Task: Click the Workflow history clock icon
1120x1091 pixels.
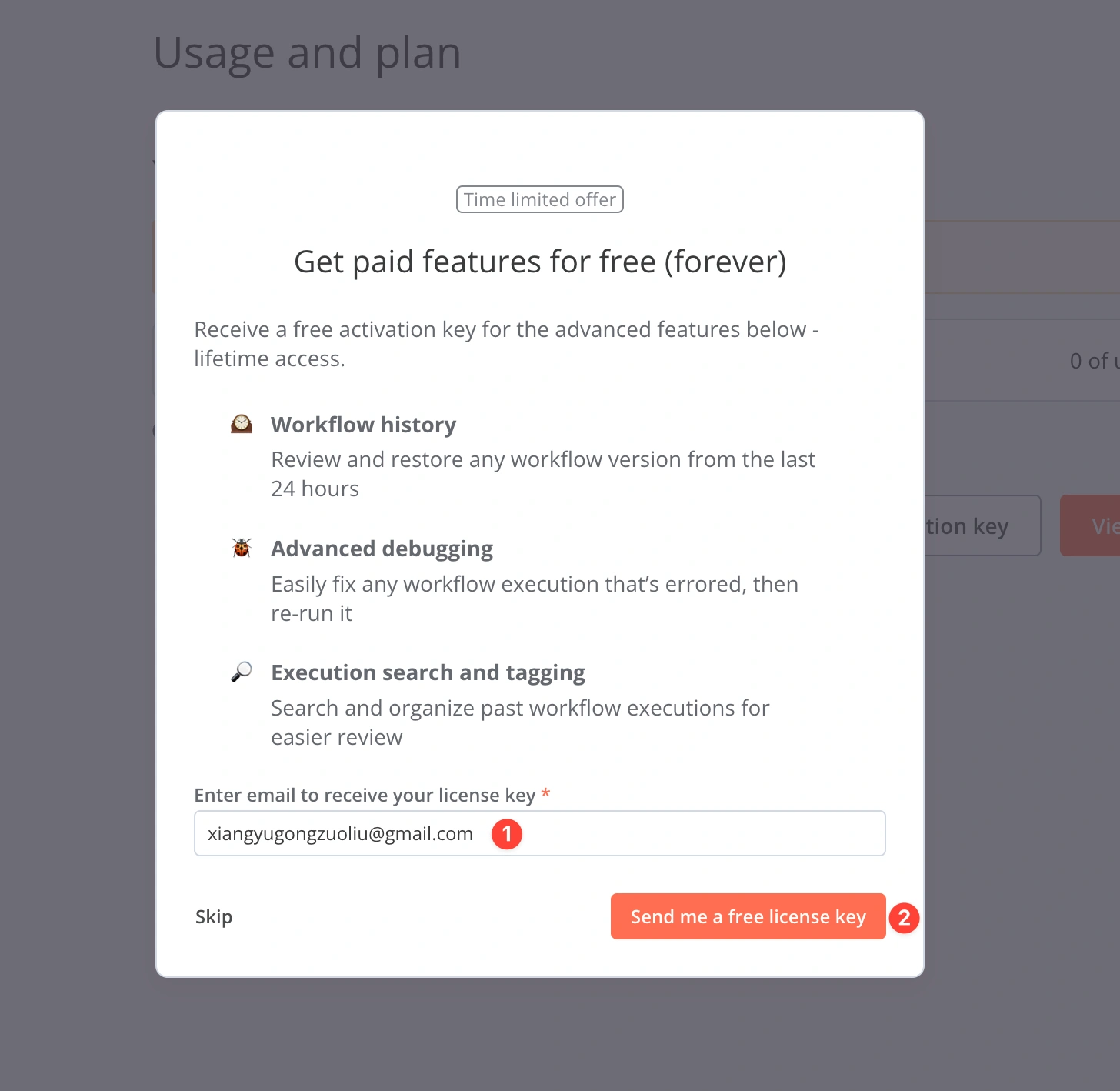Action: pos(242,424)
